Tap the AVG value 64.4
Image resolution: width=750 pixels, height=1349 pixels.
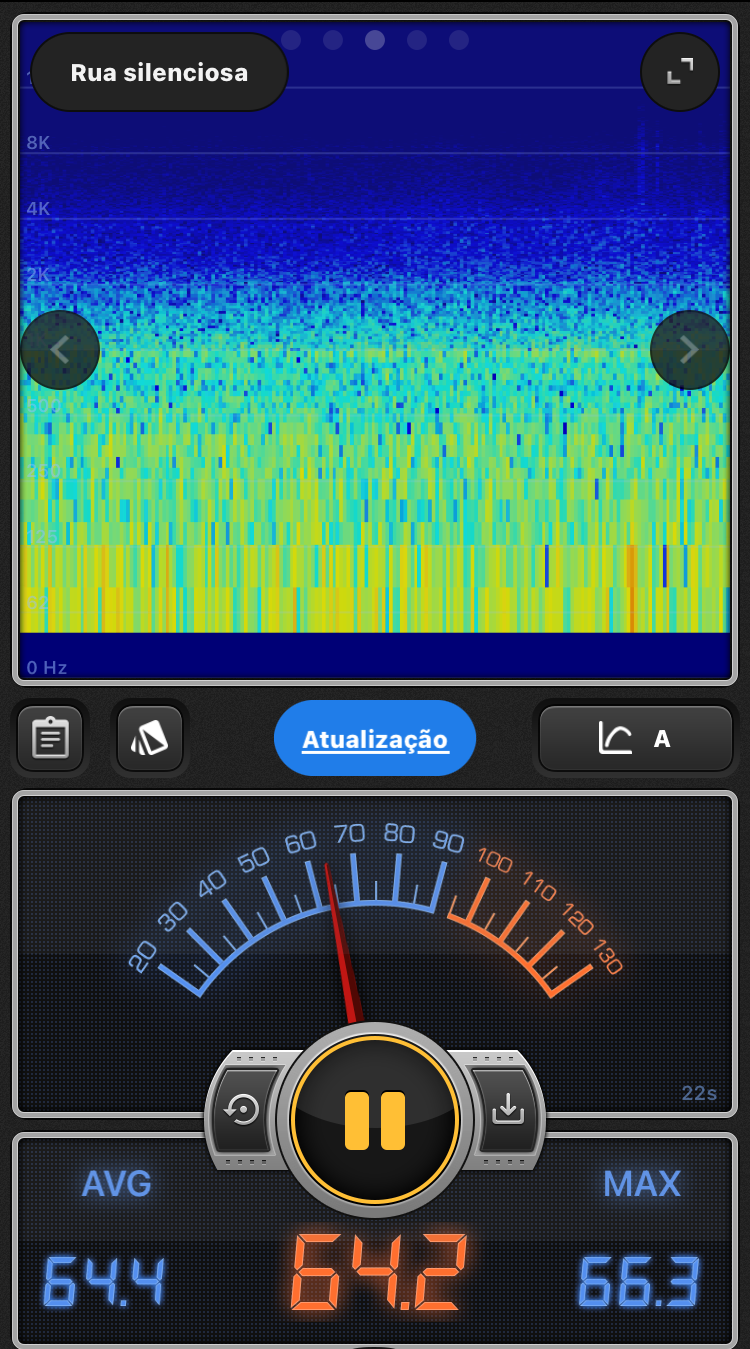[104, 1282]
